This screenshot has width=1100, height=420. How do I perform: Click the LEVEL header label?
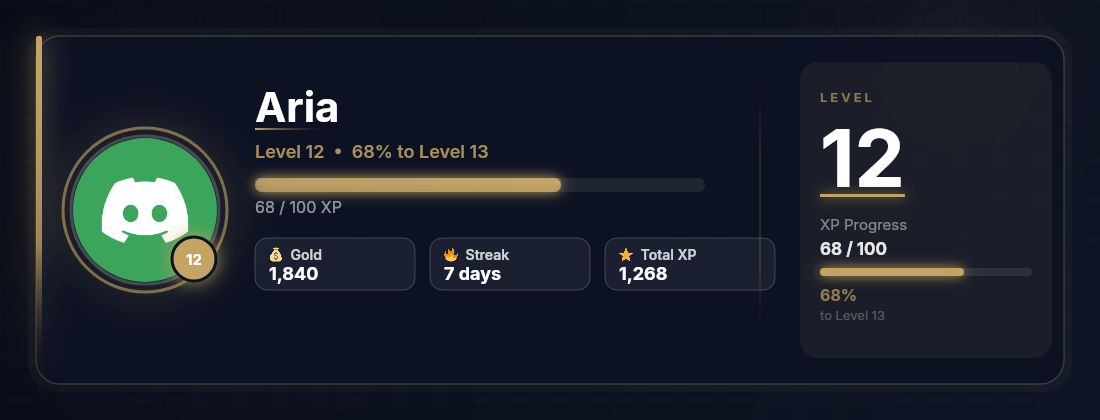[x=847, y=98]
